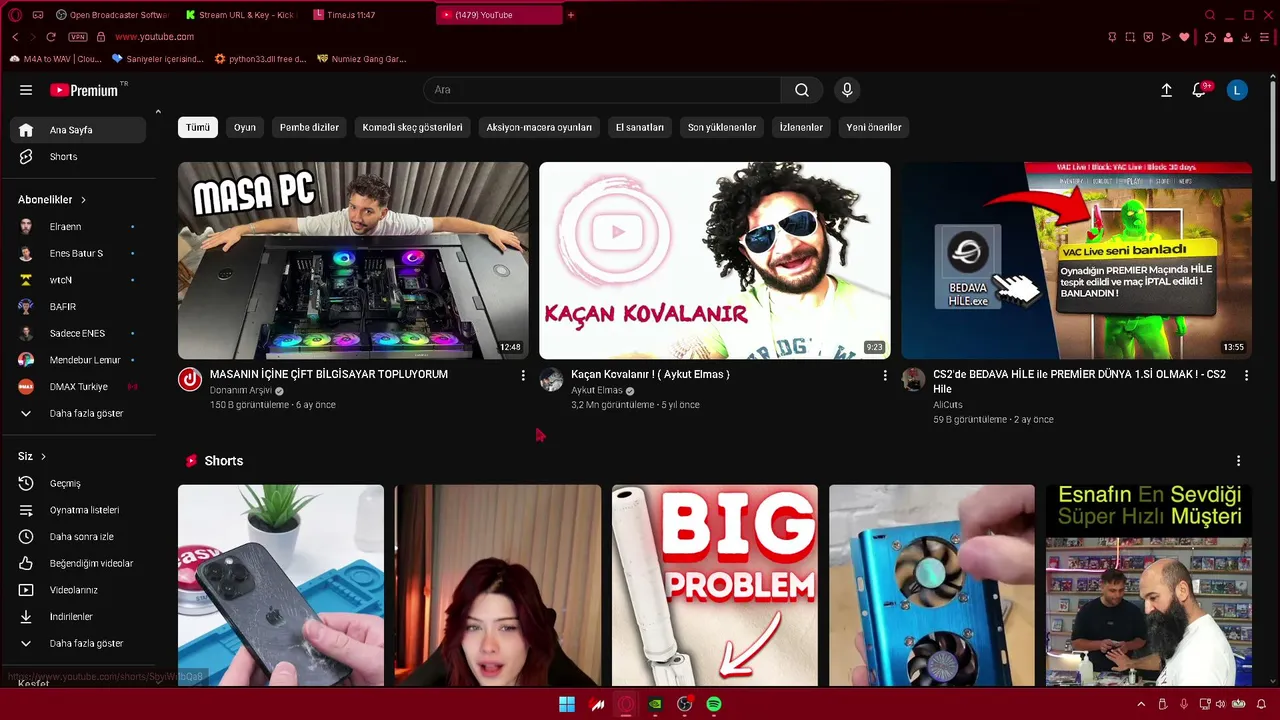Start voice search with the microphone
The height and width of the screenshot is (720, 1280).
pos(847,90)
